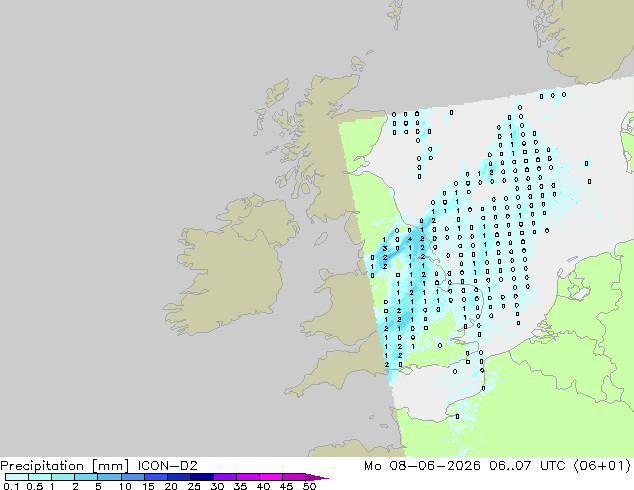Image resolution: width=634 pixels, height=490 pixels.
Task: Click the '0.1' legend scale label
Action: point(11,486)
